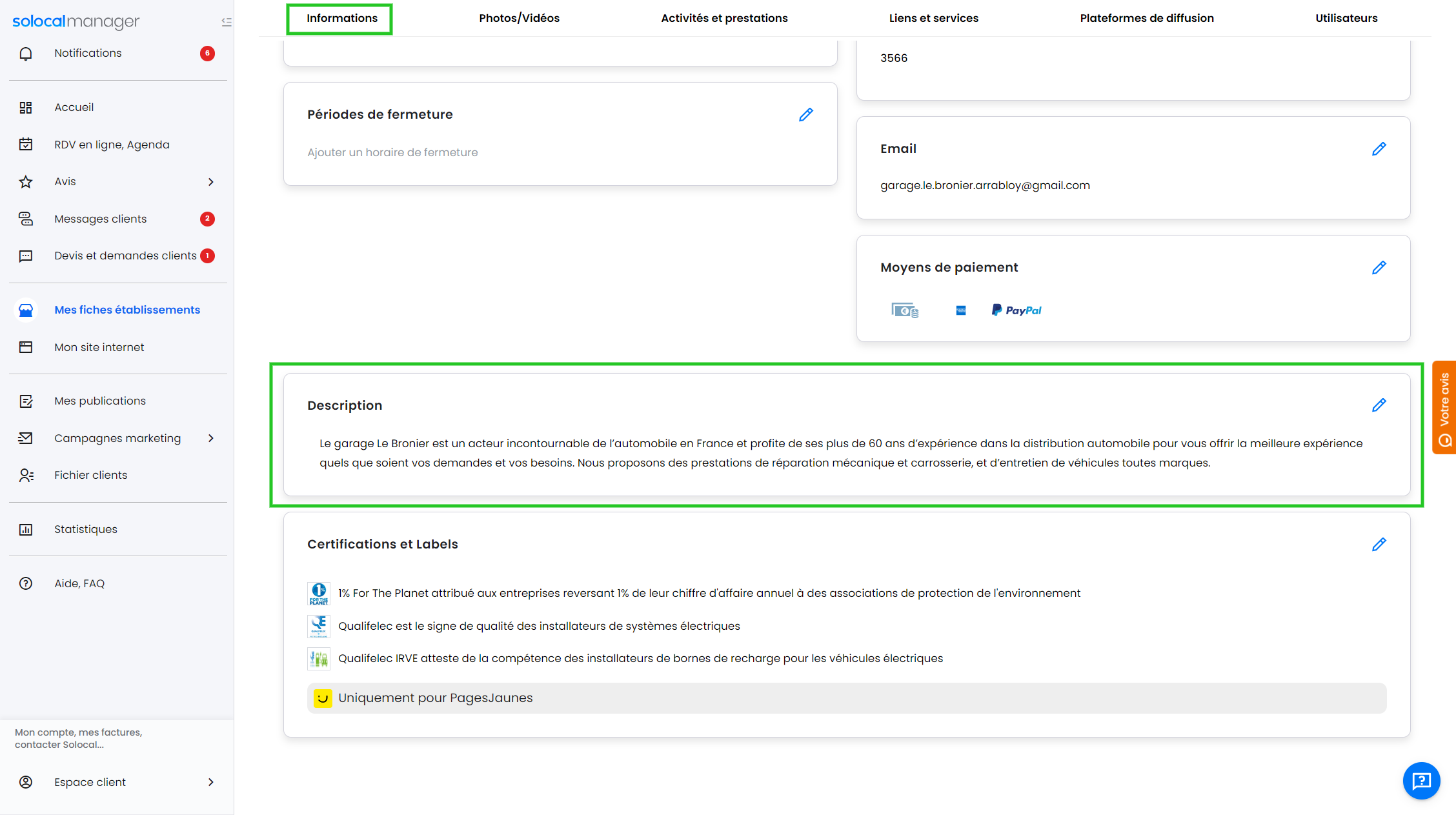Click the Qualifelec label logo
The width and height of the screenshot is (1456, 815).
[319, 626]
